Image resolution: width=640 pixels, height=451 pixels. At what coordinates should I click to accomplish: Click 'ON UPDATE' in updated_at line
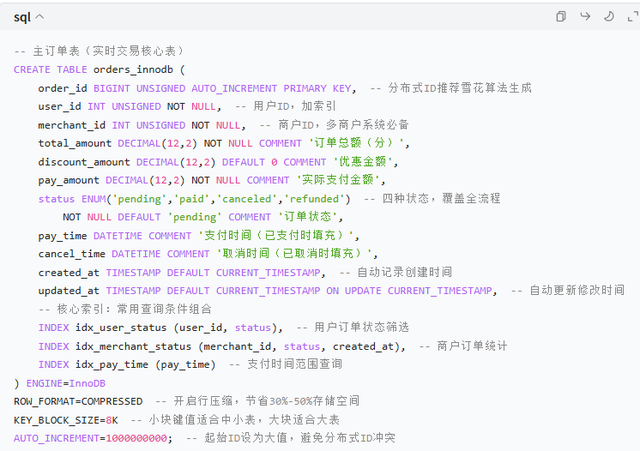click(x=353, y=291)
